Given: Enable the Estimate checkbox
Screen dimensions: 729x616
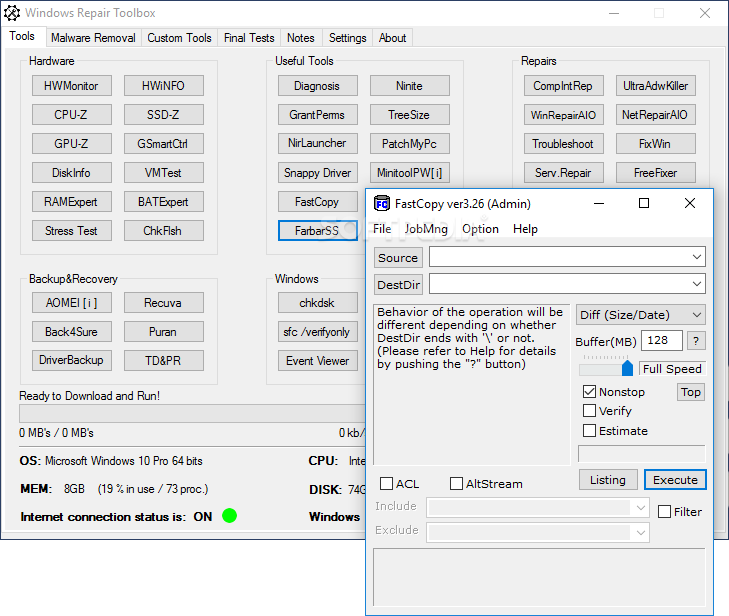Looking at the screenshot, I should click(589, 431).
